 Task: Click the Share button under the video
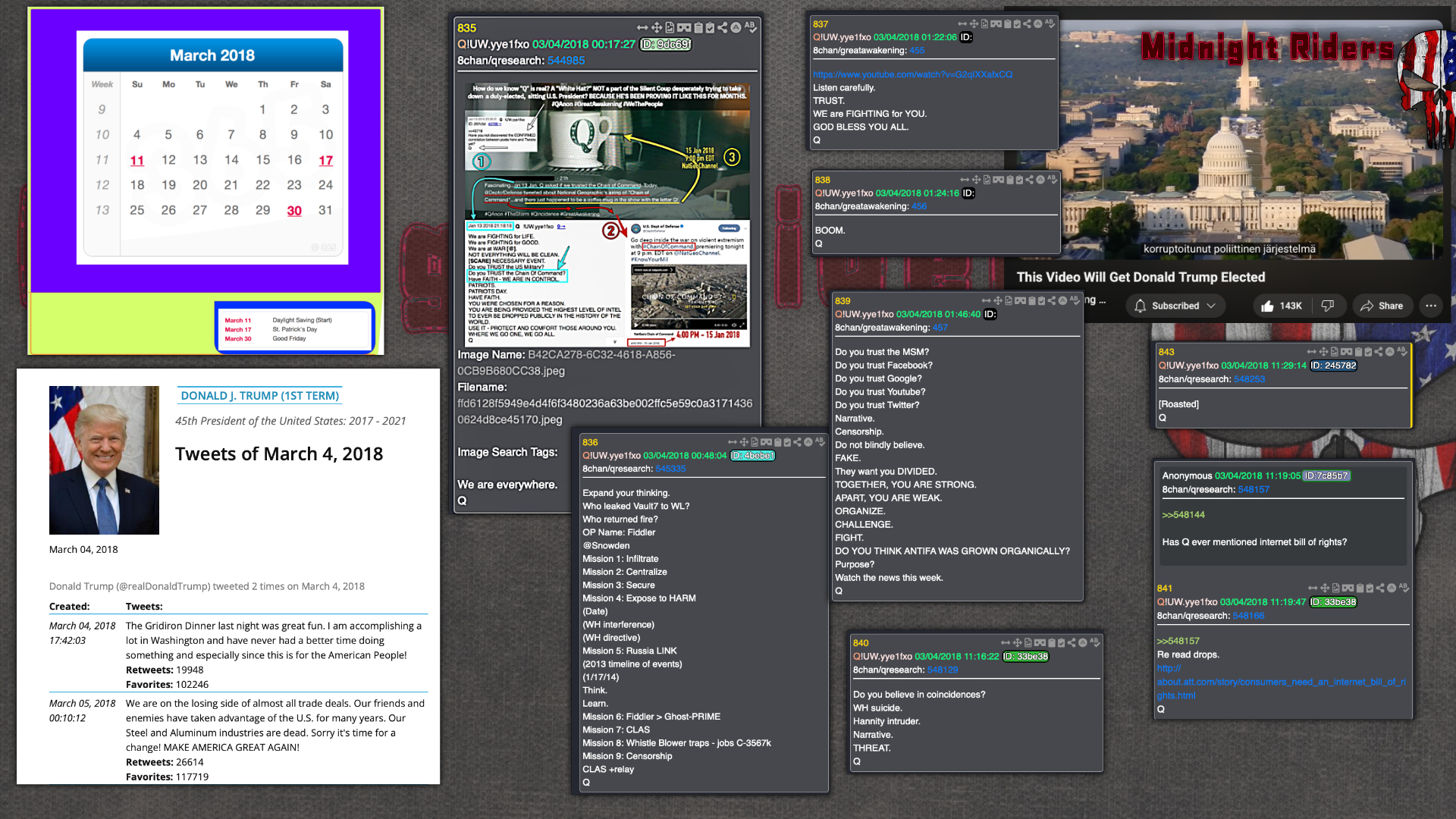[1382, 306]
